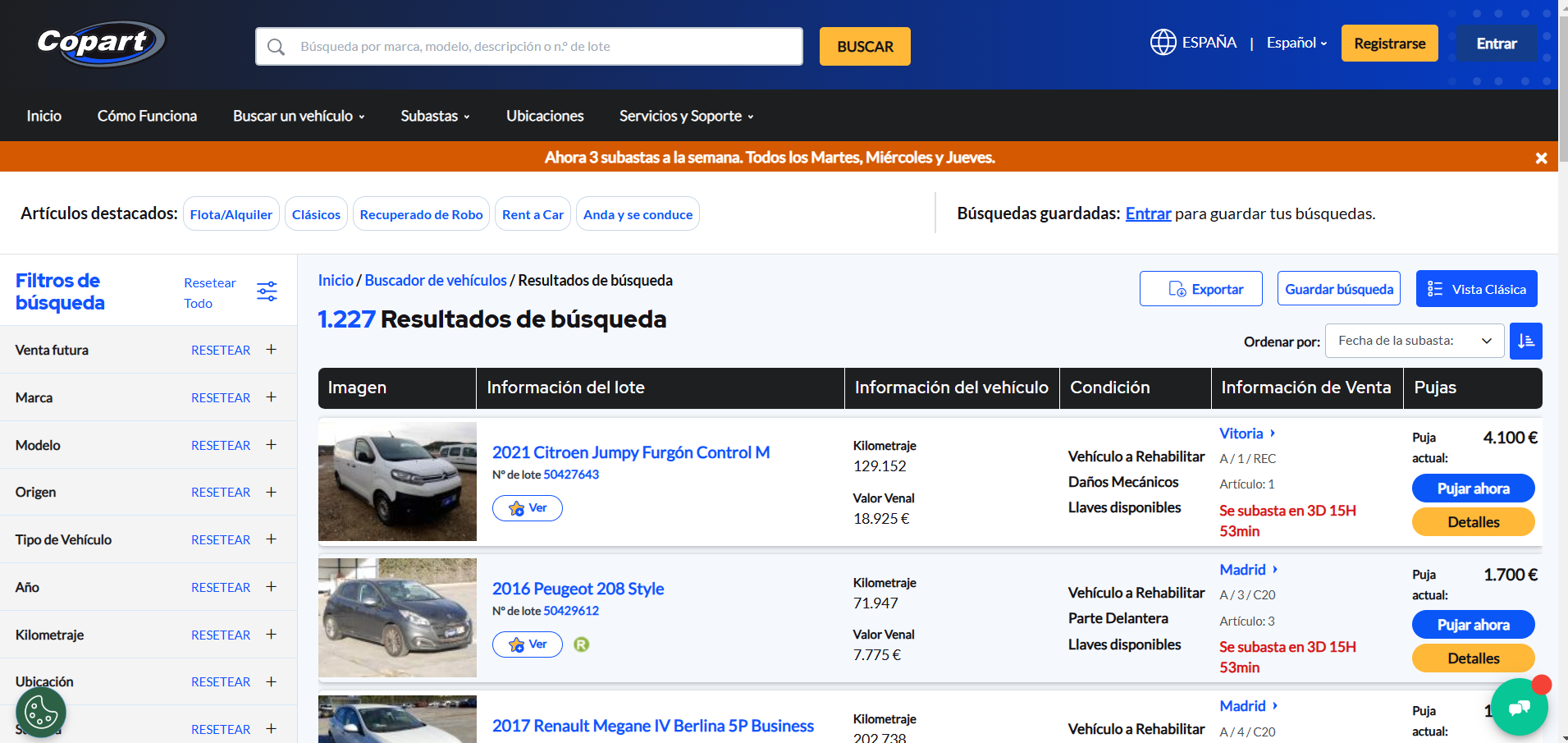The width and height of the screenshot is (1568, 743).
Task: Open the filter sliders icon
Action: click(267, 291)
